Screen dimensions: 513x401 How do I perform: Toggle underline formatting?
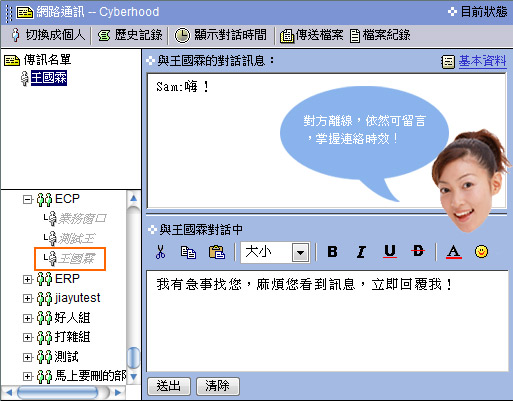[390, 252]
